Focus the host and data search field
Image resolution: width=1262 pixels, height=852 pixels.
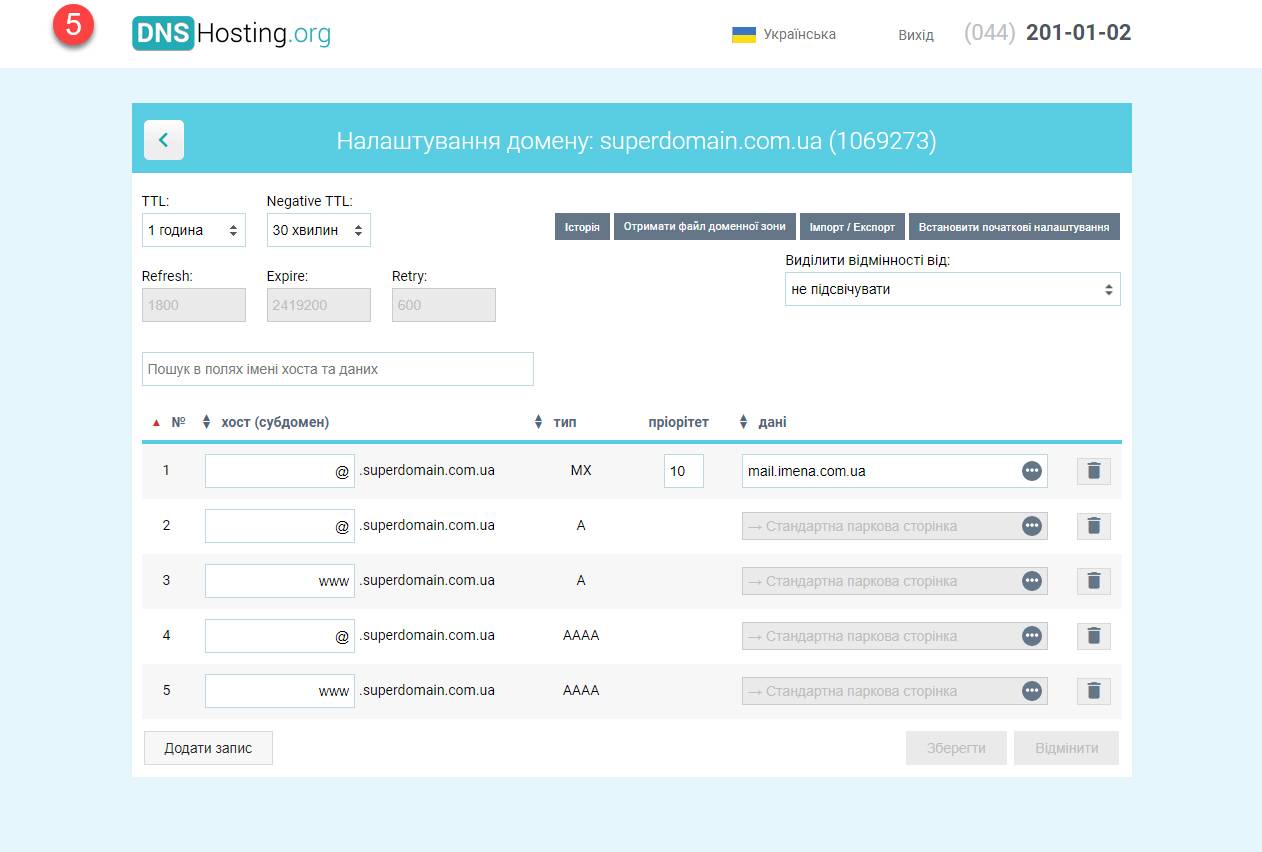[338, 369]
